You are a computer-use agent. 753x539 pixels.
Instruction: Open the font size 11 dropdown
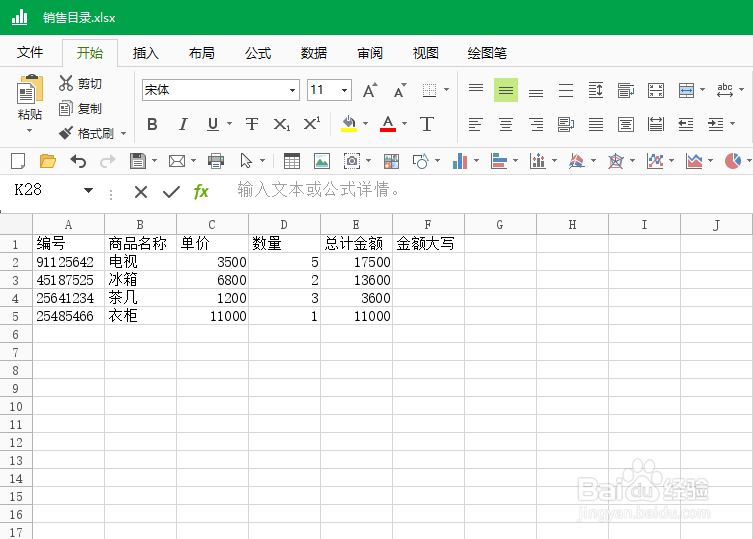(x=344, y=90)
